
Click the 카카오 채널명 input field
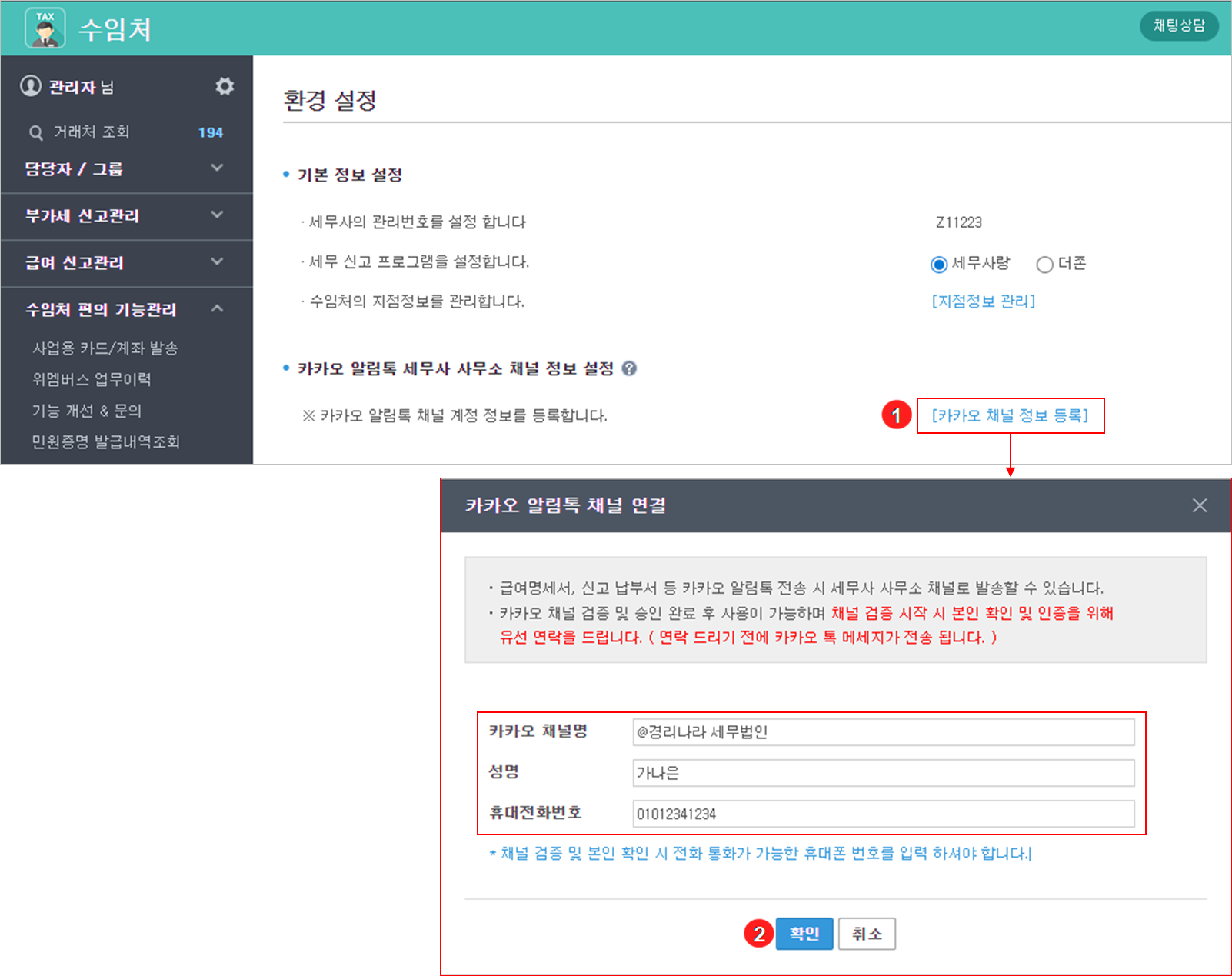883,732
